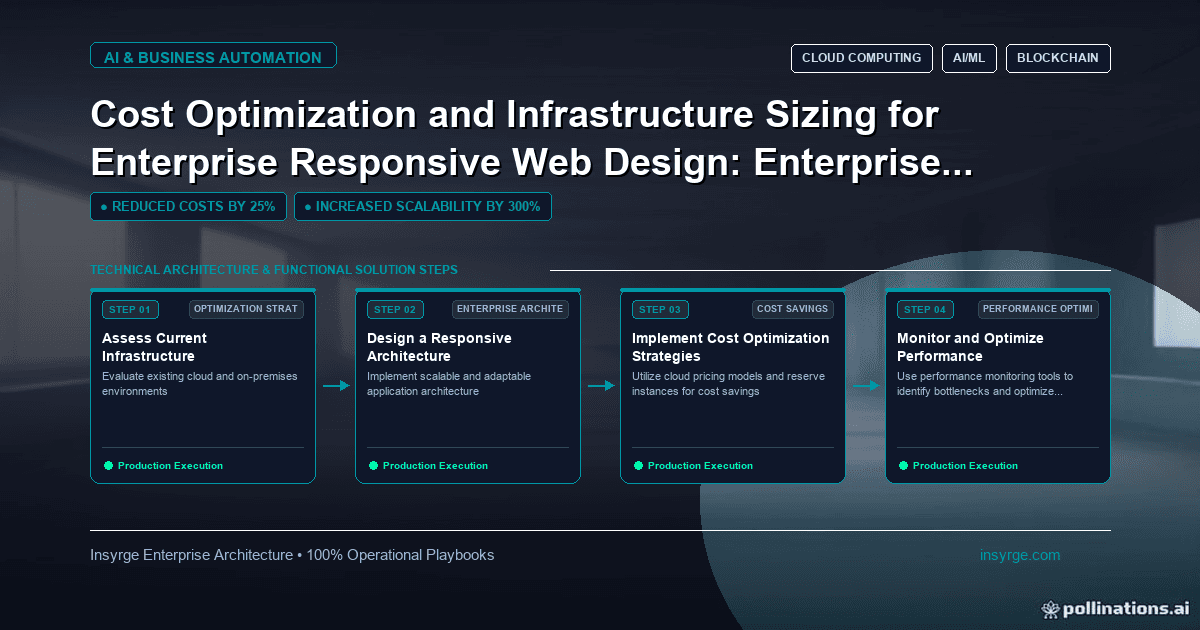Click the pollinations.ai logo icon
Viewport: 1200px width, 630px height.
(x=1050, y=608)
